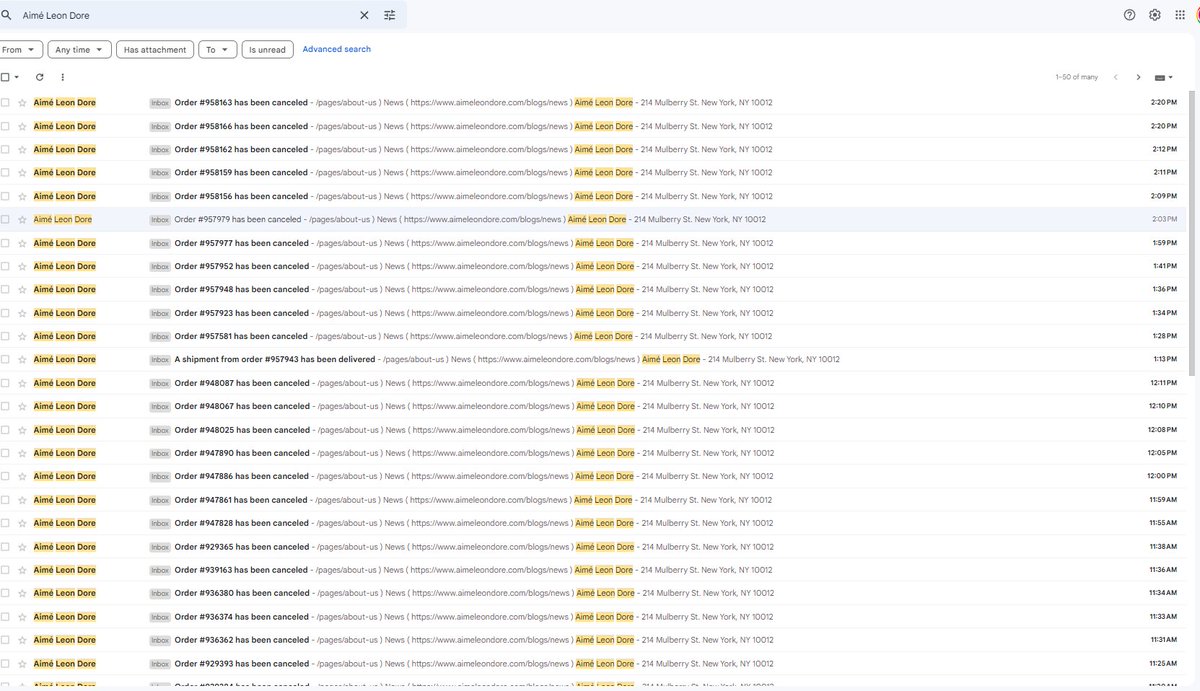Click the vertical scrollbar of the mail list
This screenshot has width=1200, height=691.
tap(1192, 233)
